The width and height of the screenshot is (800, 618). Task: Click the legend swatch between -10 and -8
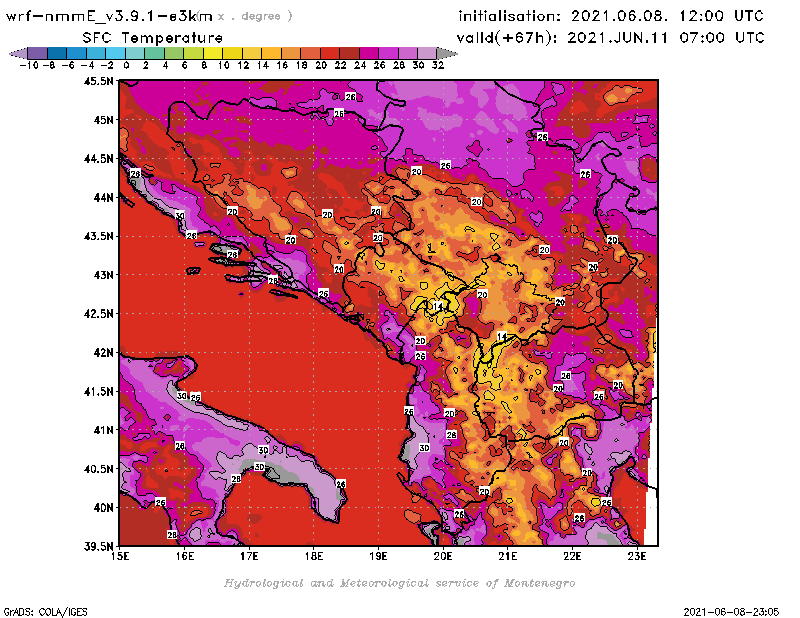coord(38,53)
